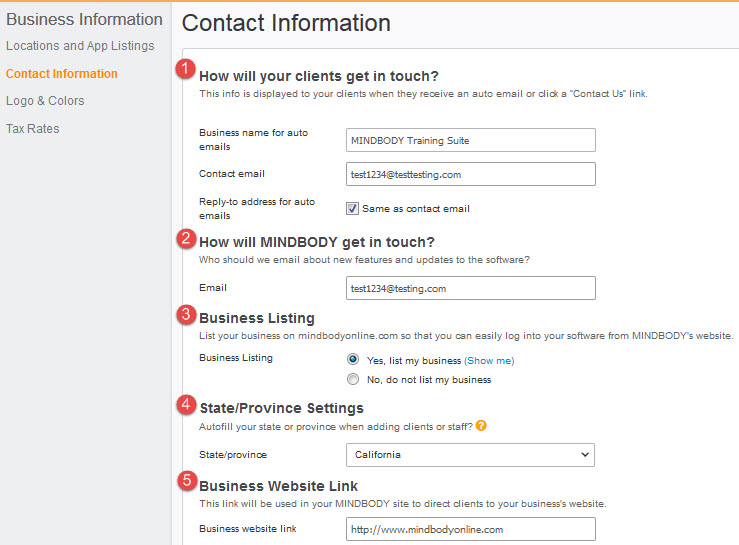The image size is (739, 545).
Task: Uncheck Same as contact email checkbox
Action: [352, 208]
